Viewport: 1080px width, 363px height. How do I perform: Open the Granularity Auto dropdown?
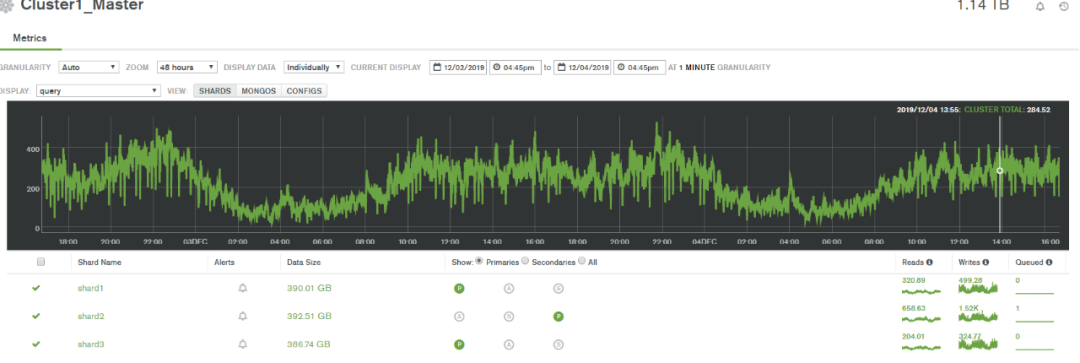(89, 68)
